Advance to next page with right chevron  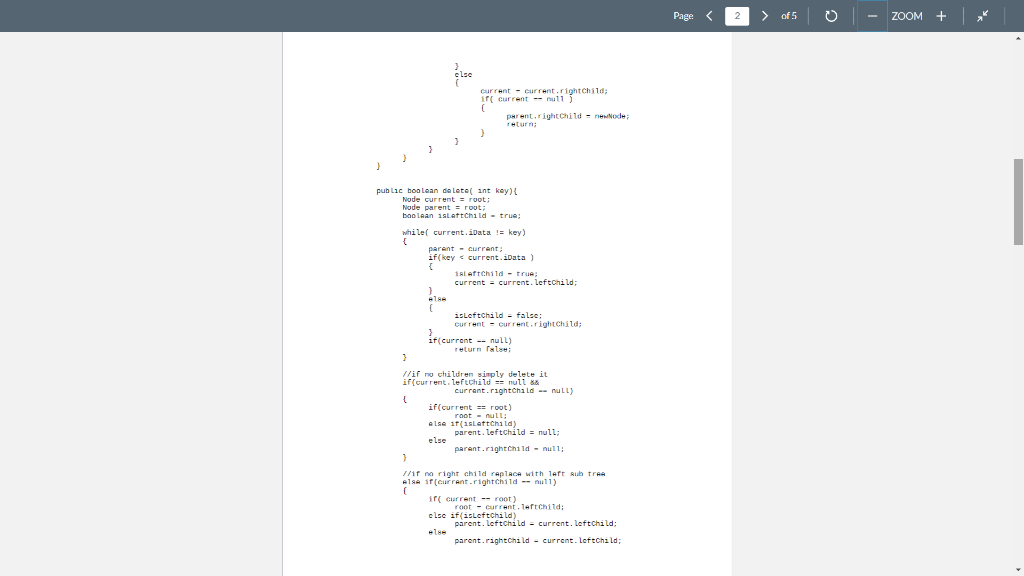763,16
